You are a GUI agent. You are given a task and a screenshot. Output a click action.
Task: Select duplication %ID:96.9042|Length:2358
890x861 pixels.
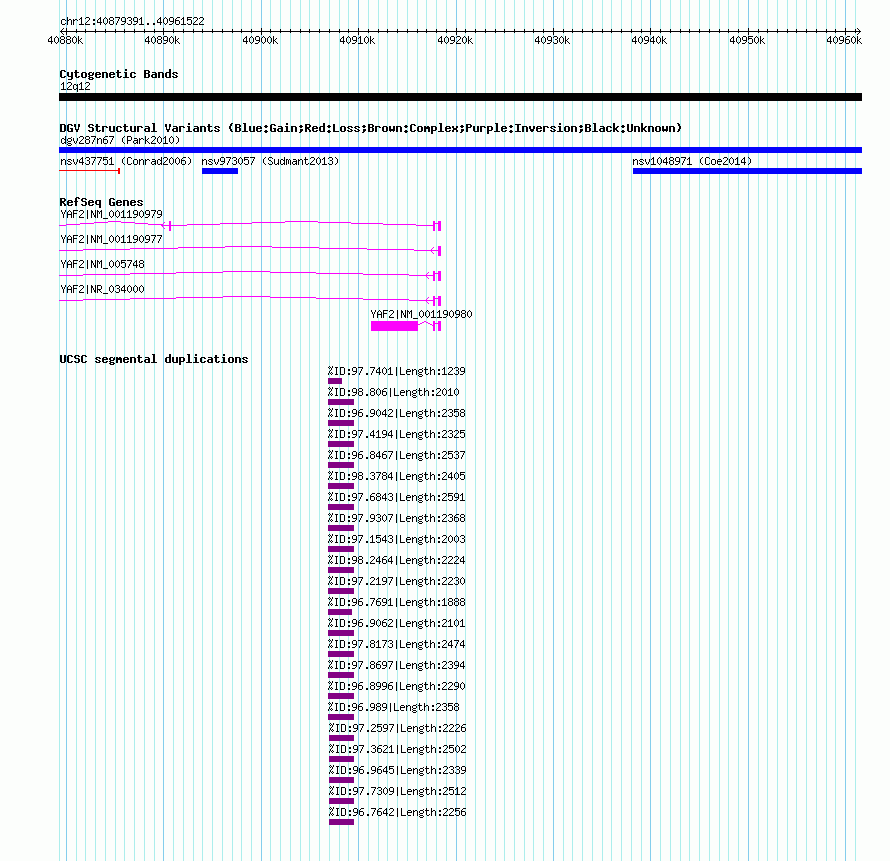click(x=341, y=423)
